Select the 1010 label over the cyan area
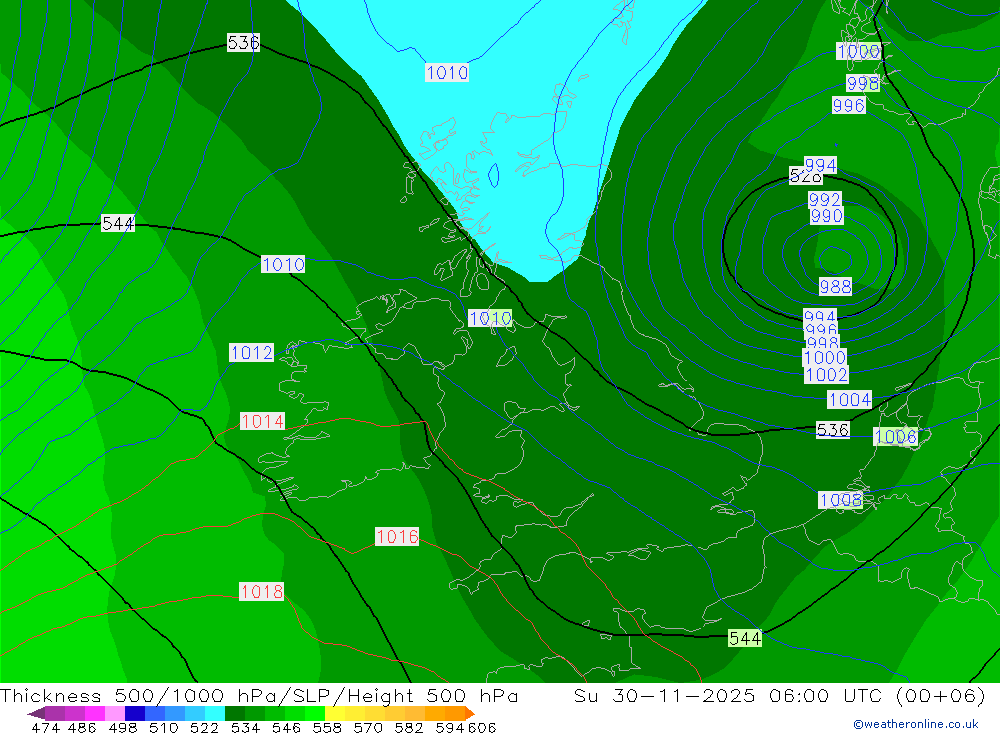Screen dimensions: 1000x733 447,73
